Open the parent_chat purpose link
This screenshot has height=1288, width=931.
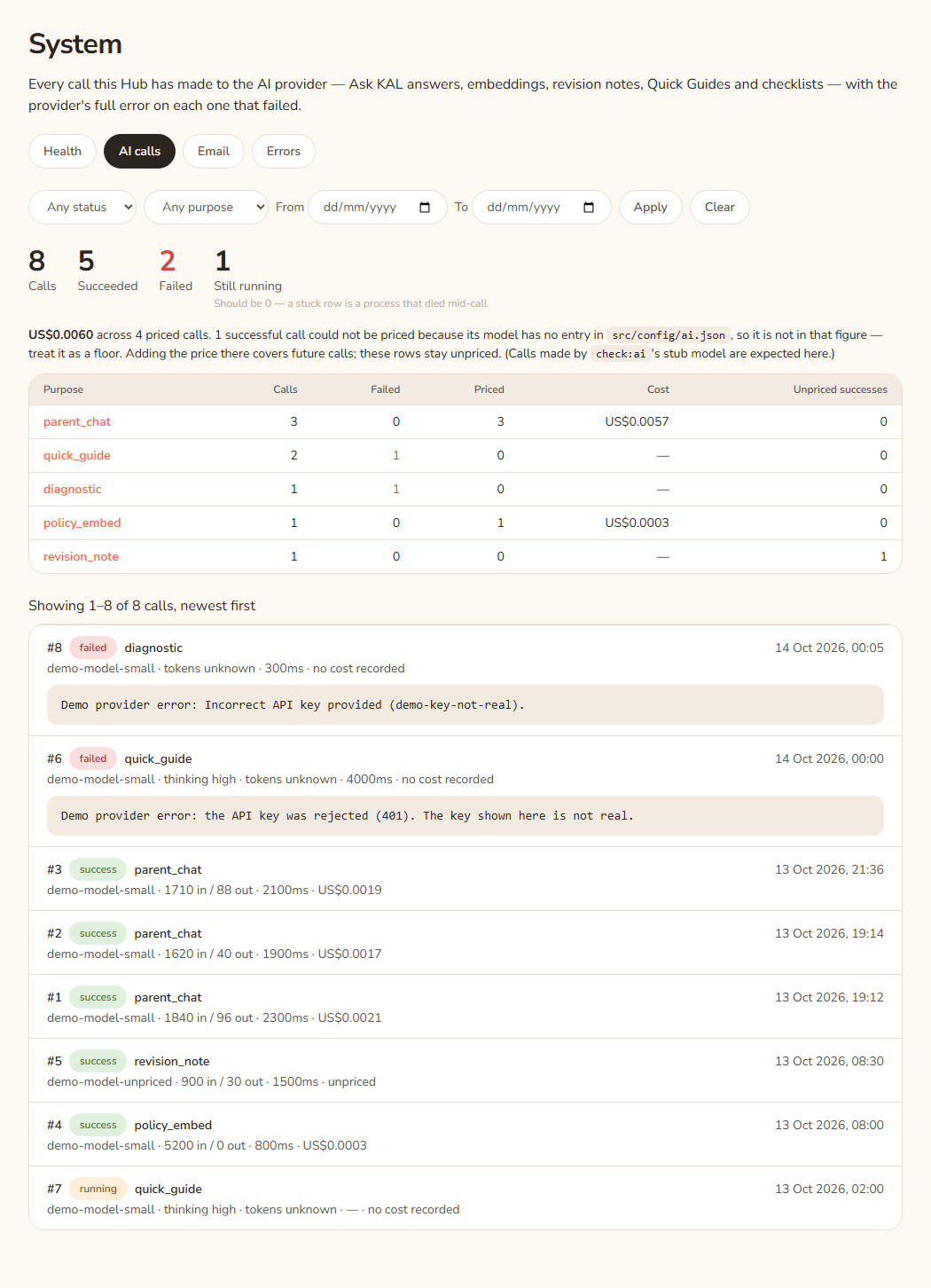pos(77,422)
